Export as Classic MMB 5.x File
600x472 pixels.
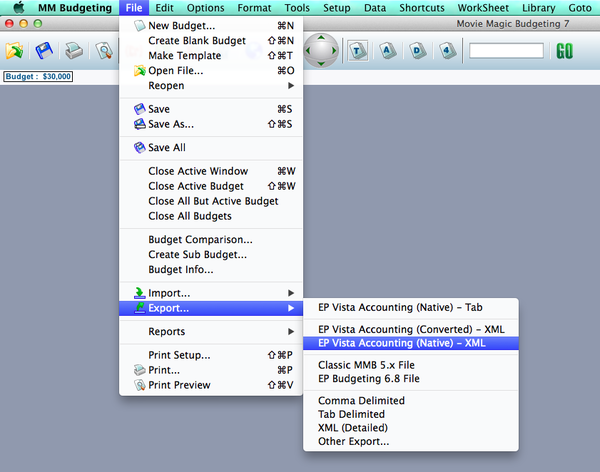click(411, 365)
